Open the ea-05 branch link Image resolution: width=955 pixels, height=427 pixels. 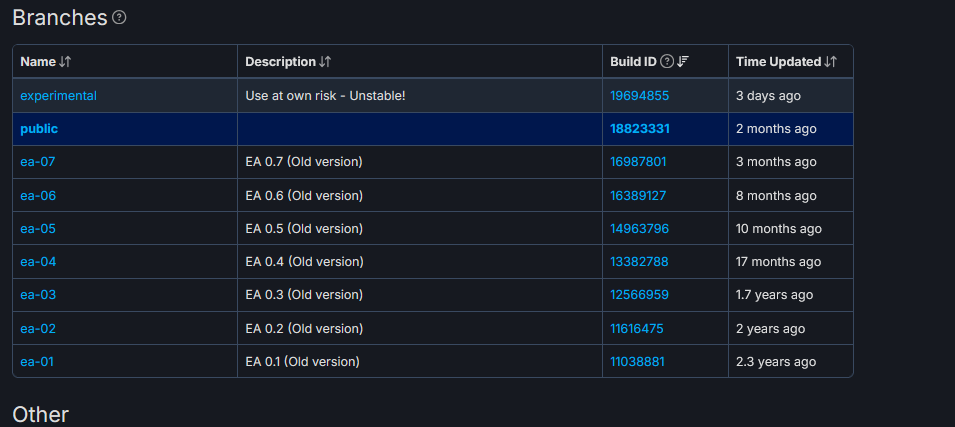(x=38, y=228)
